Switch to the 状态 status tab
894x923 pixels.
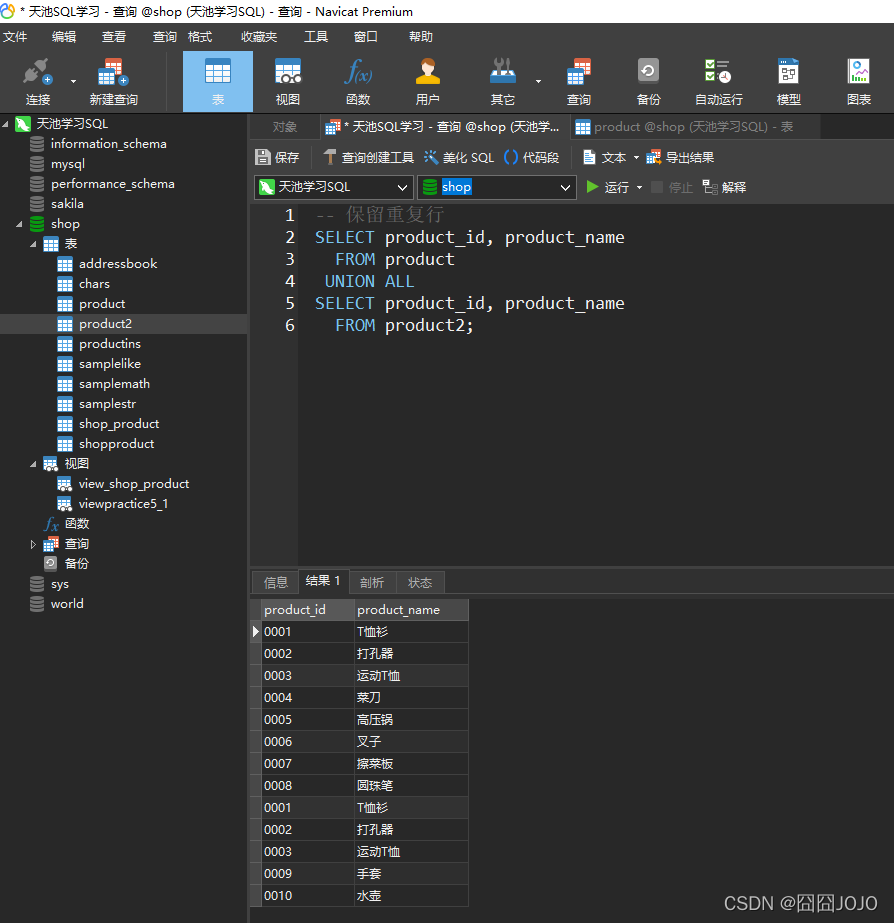pos(420,582)
